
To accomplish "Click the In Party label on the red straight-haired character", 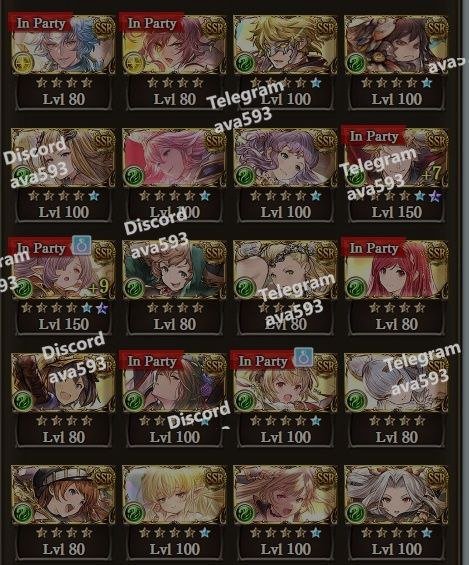I will 373,248.
